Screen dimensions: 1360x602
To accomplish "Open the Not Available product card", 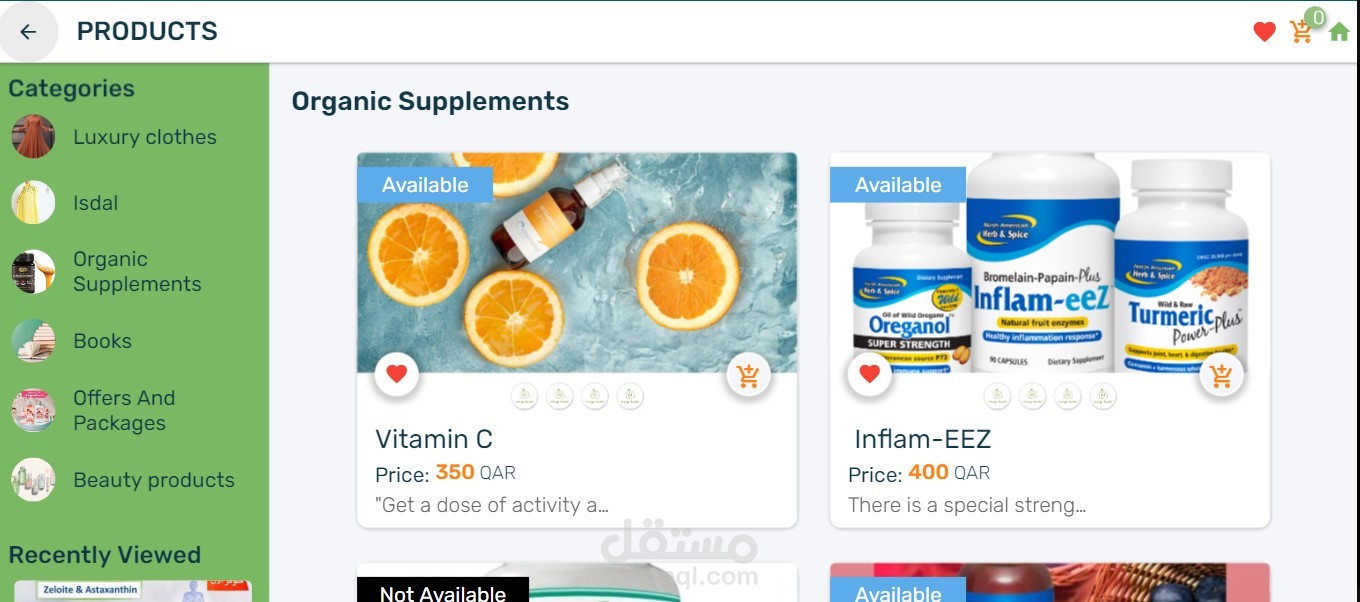I will click(577, 583).
